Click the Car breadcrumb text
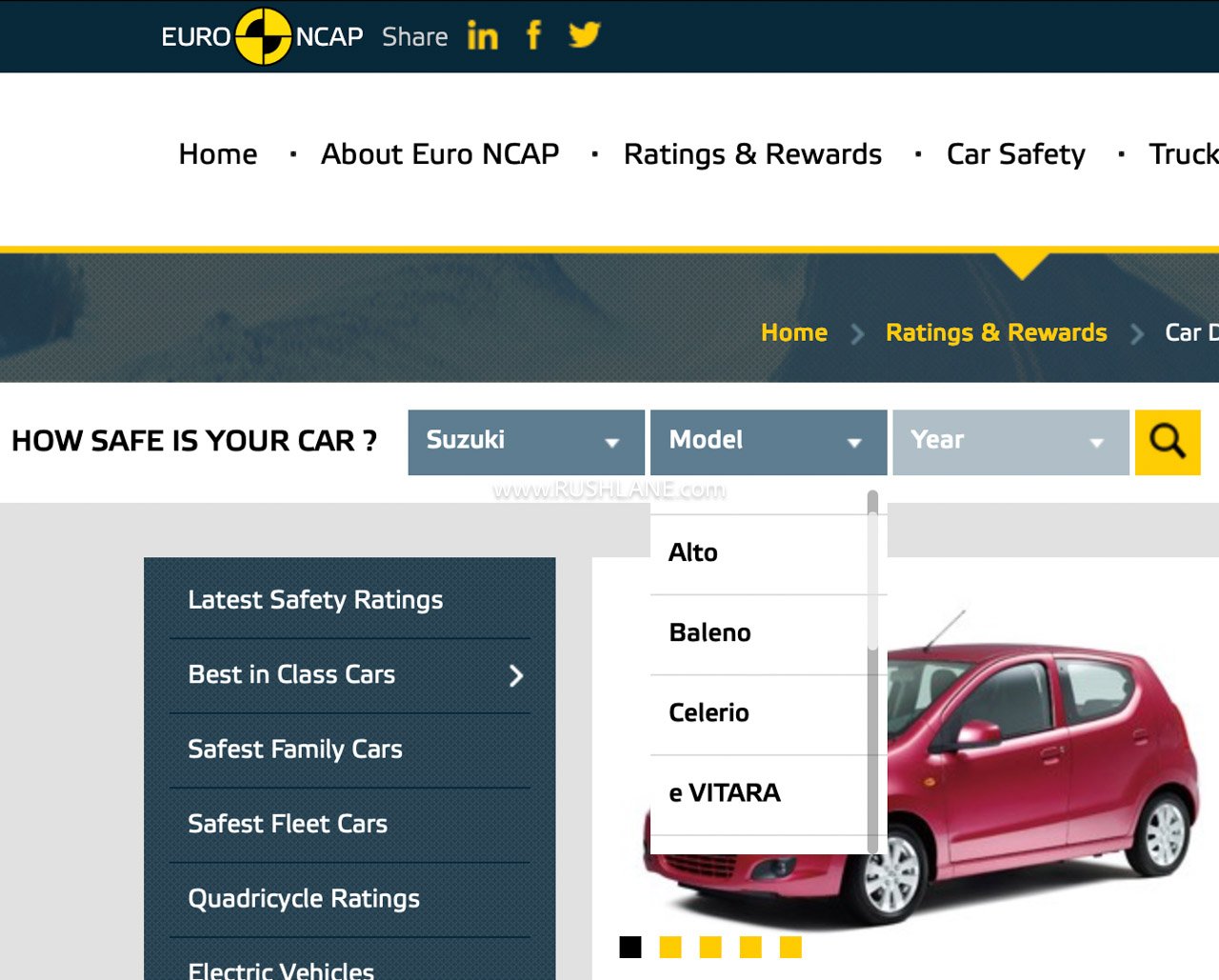 tap(1190, 332)
